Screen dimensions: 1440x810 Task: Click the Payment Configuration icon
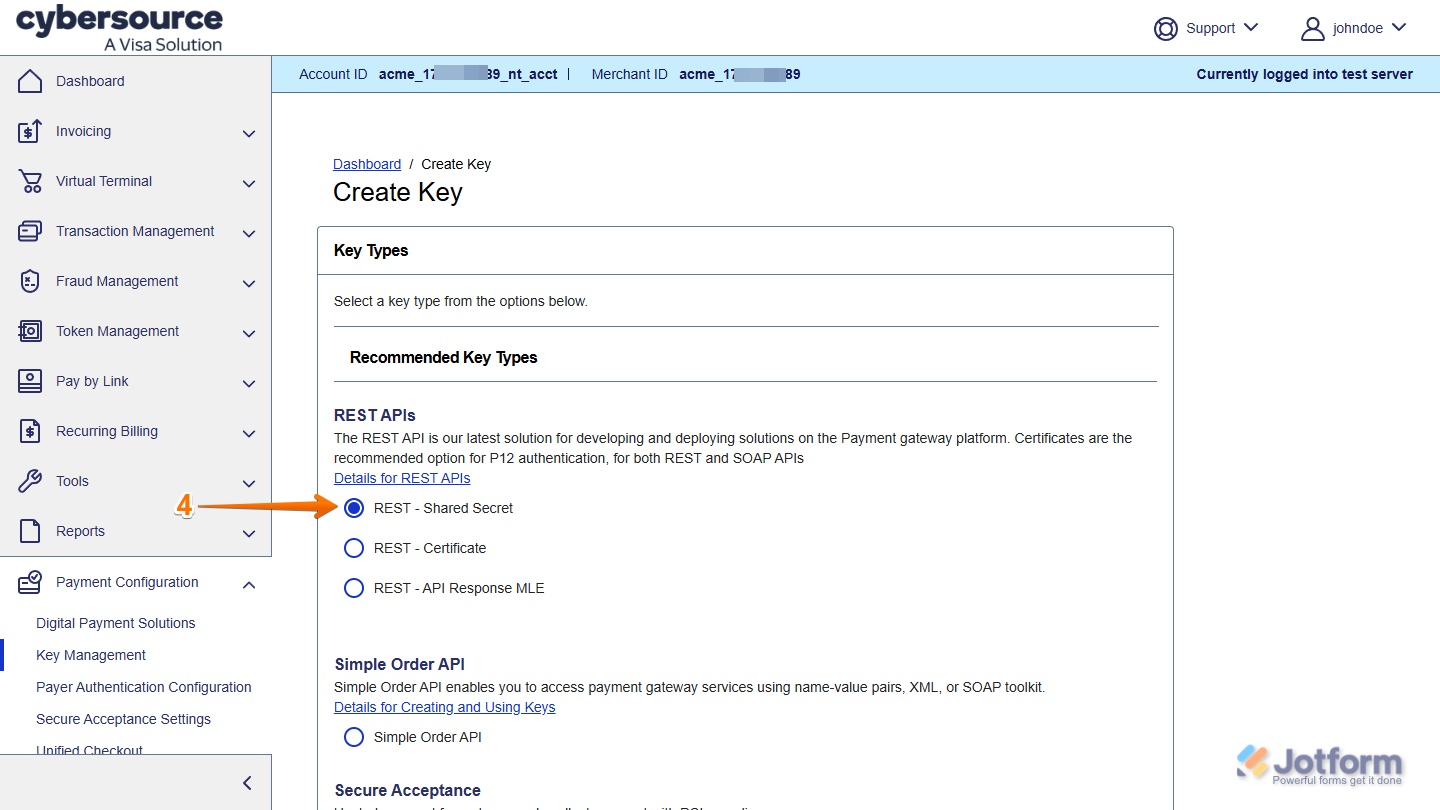[x=30, y=582]
